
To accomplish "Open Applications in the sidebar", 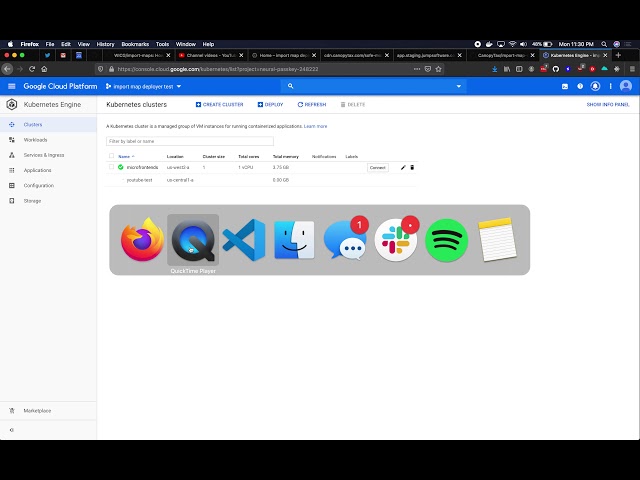I will [48, 170].
